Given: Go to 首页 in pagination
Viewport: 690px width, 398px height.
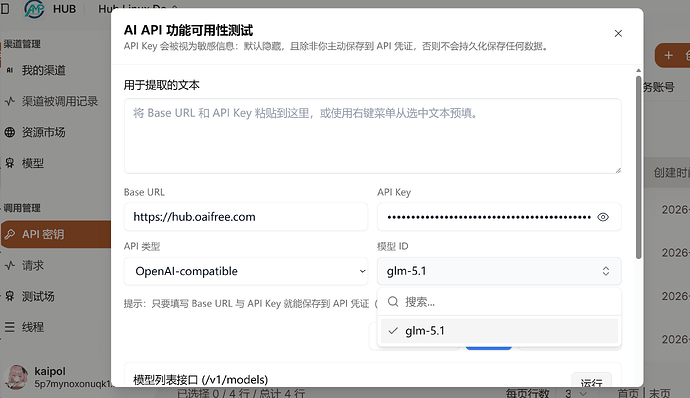Looking at the screenshot, I should 628,393.
